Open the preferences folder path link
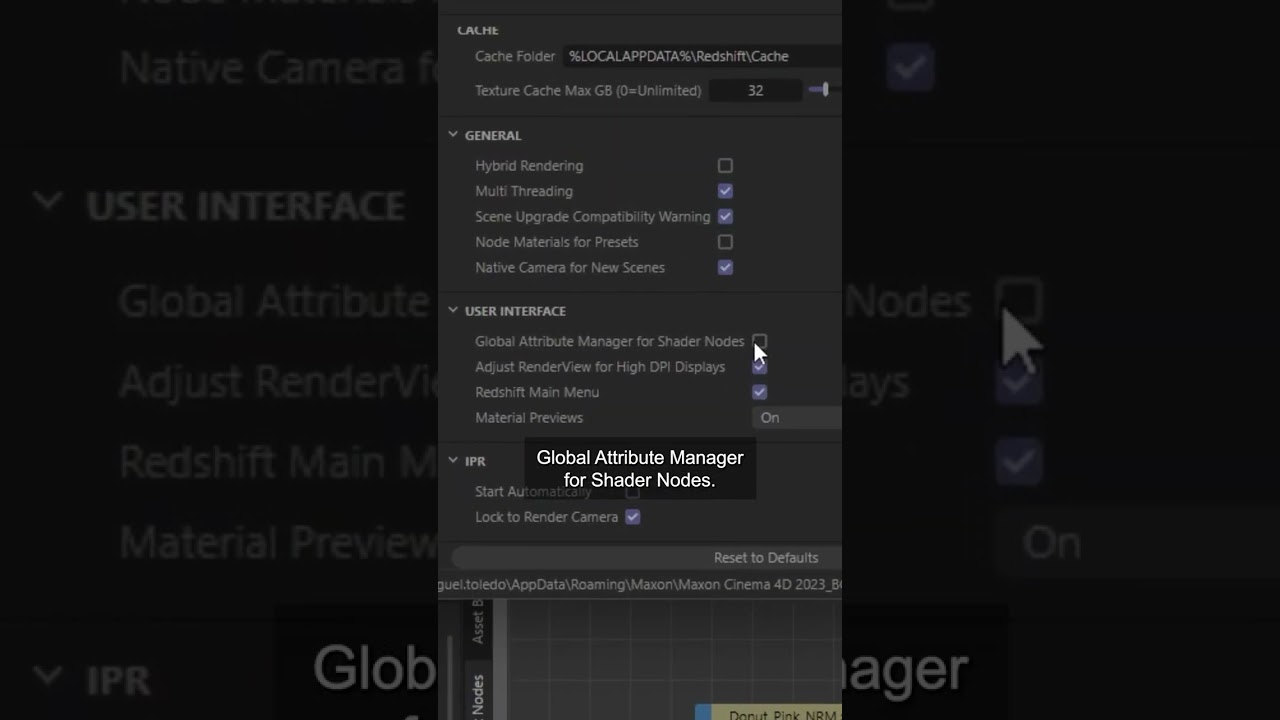Screen dimensions: 1280x720 click(640, 584)
